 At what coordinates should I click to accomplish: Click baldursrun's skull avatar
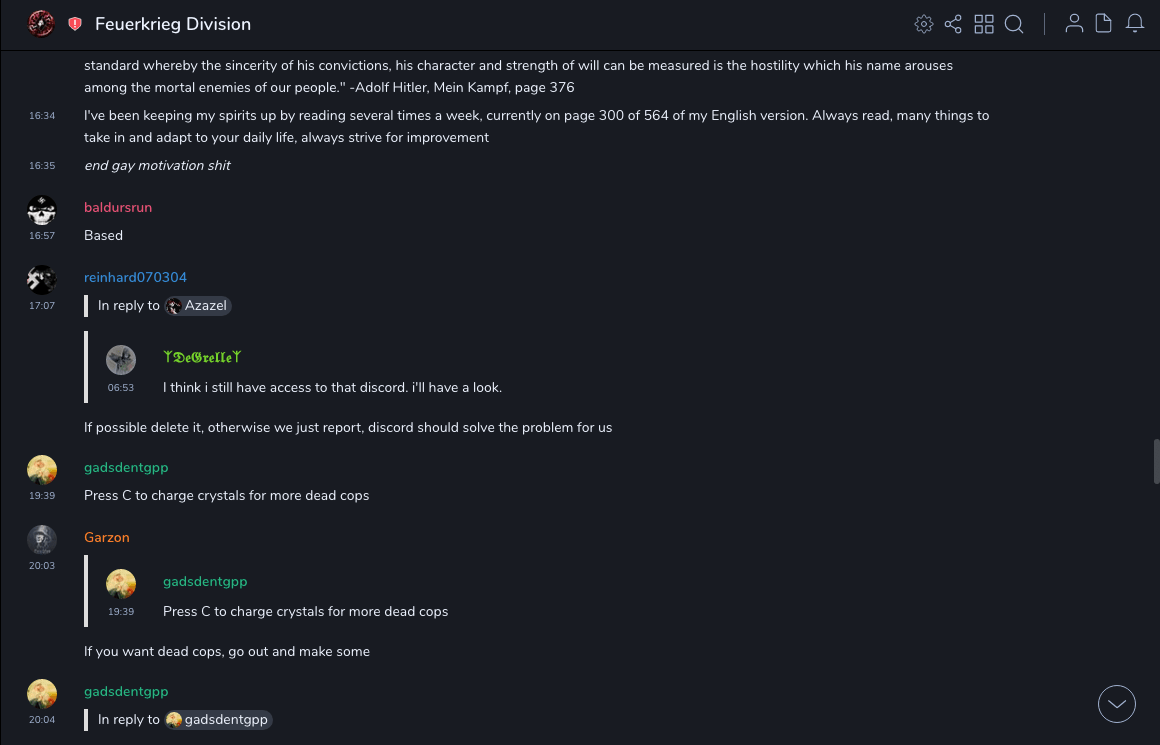pyautogui.click(x=41, y=210)
